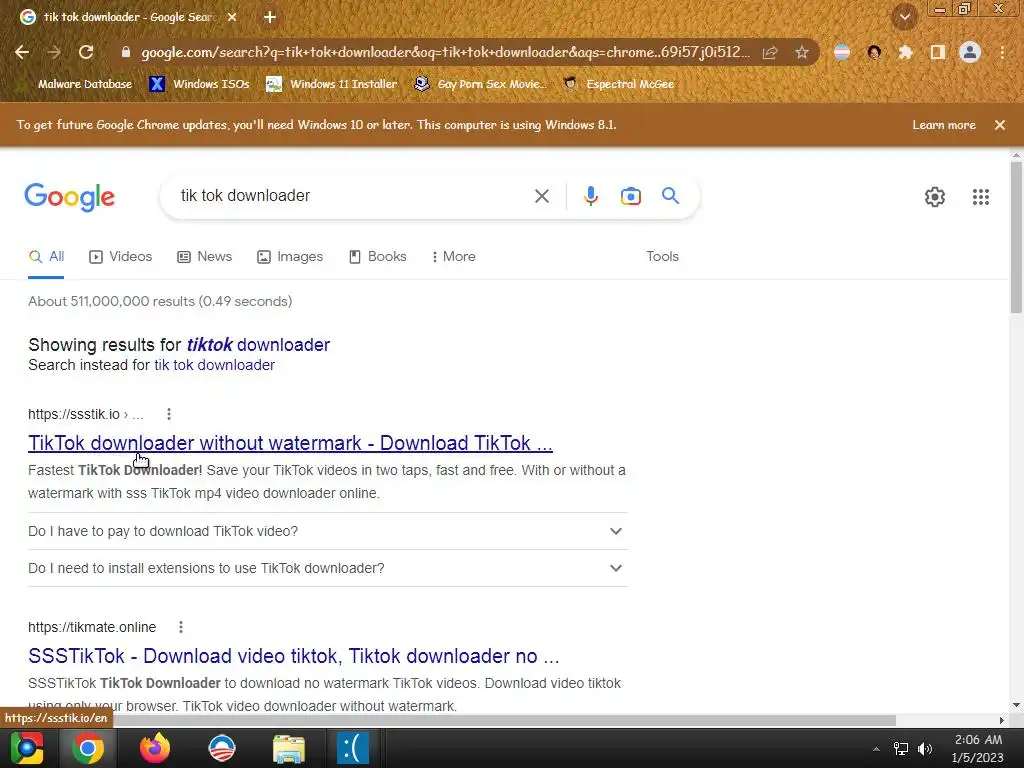
Task: Expand "Do I have to pay to download TikTok video?"
Action: [327, 531]
